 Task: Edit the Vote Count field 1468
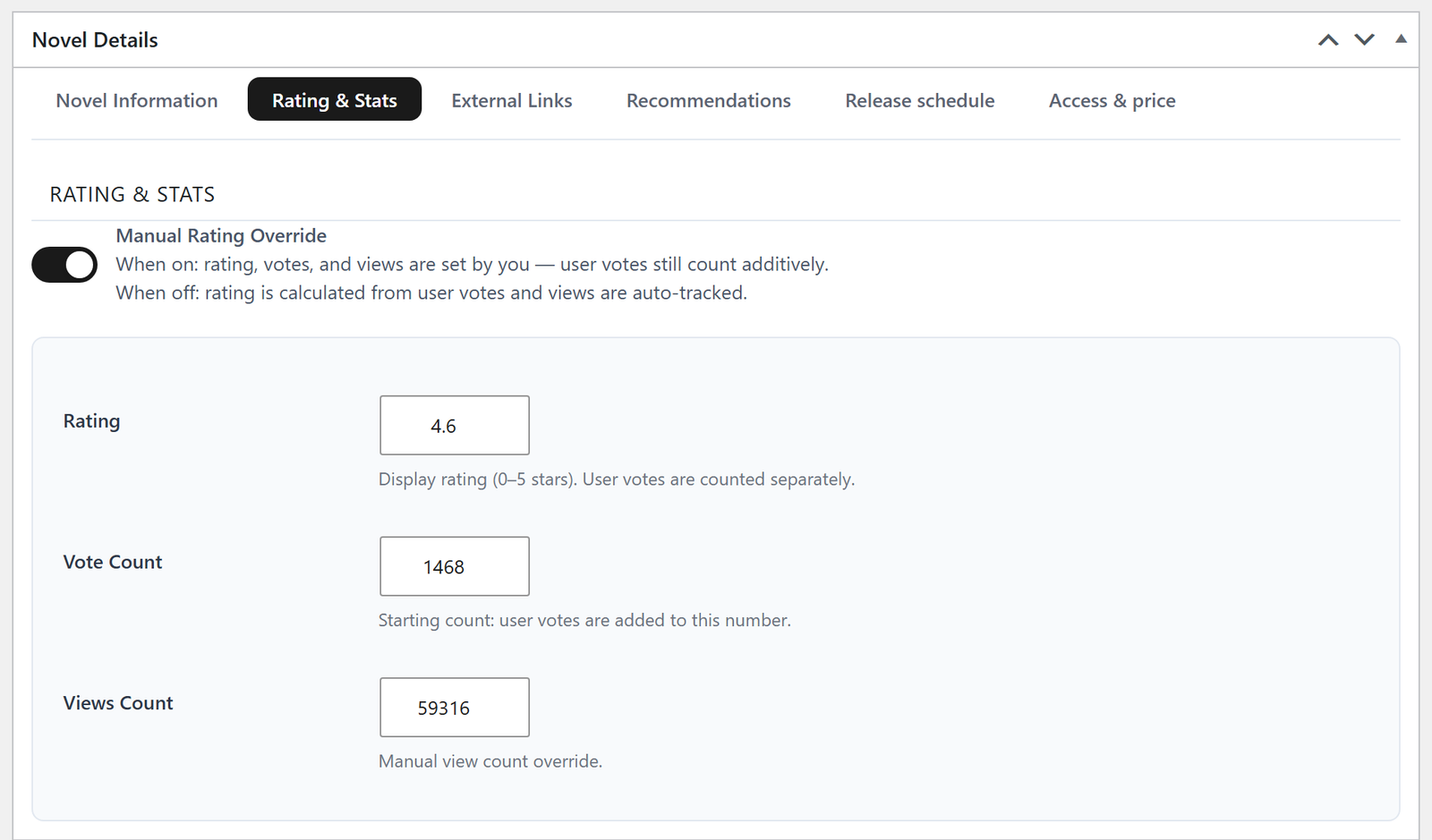click(455, 566)
